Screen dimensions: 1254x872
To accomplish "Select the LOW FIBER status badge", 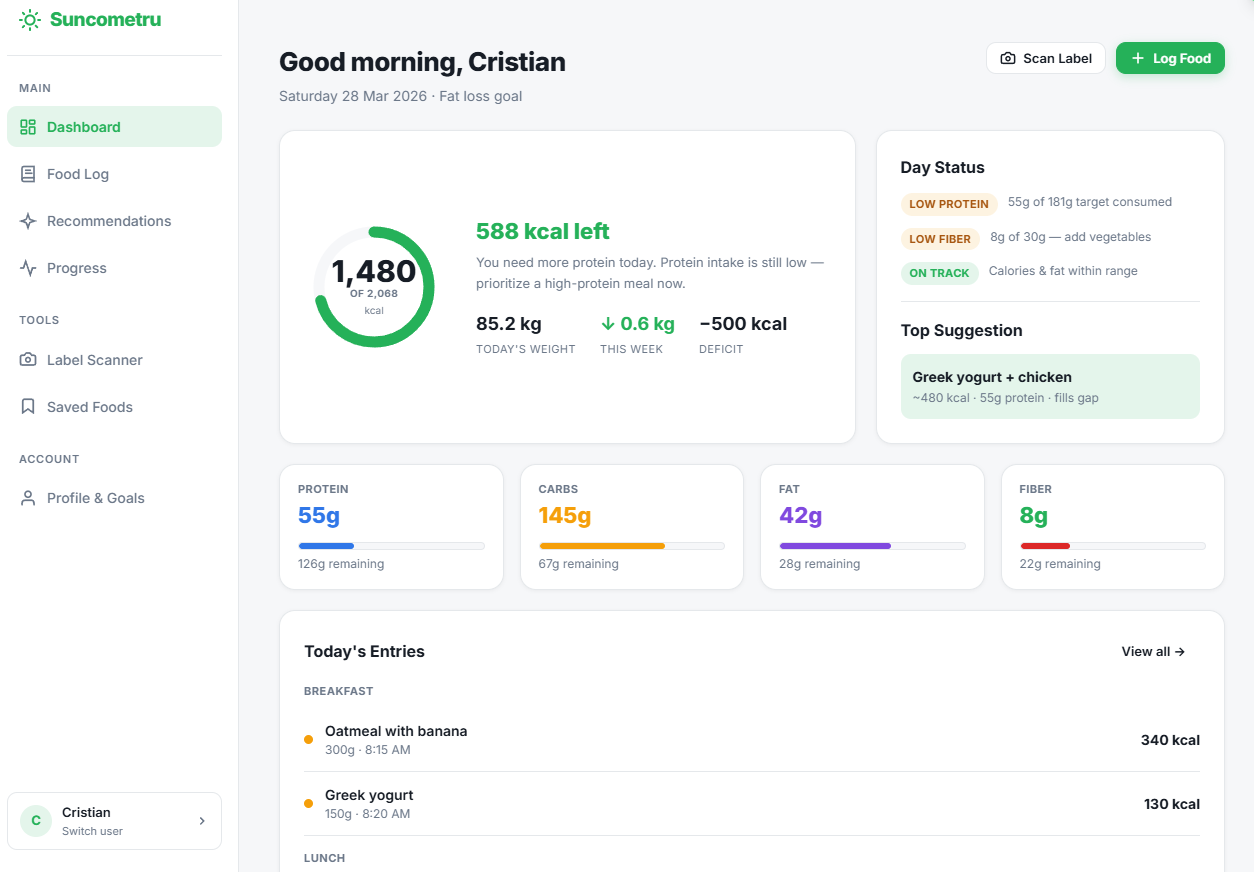I will pos(940,238).
